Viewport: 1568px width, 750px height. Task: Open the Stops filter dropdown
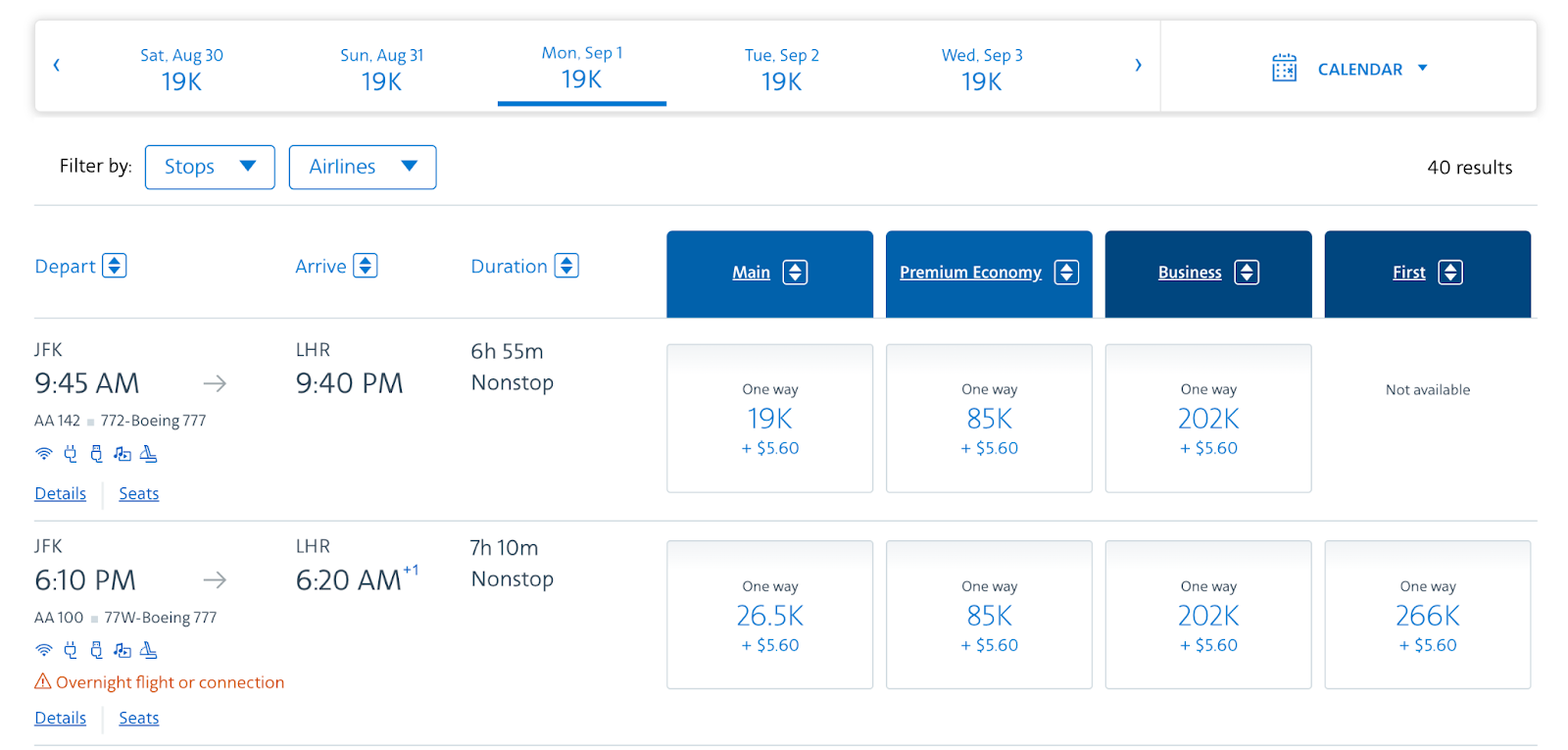coord(210,167)
